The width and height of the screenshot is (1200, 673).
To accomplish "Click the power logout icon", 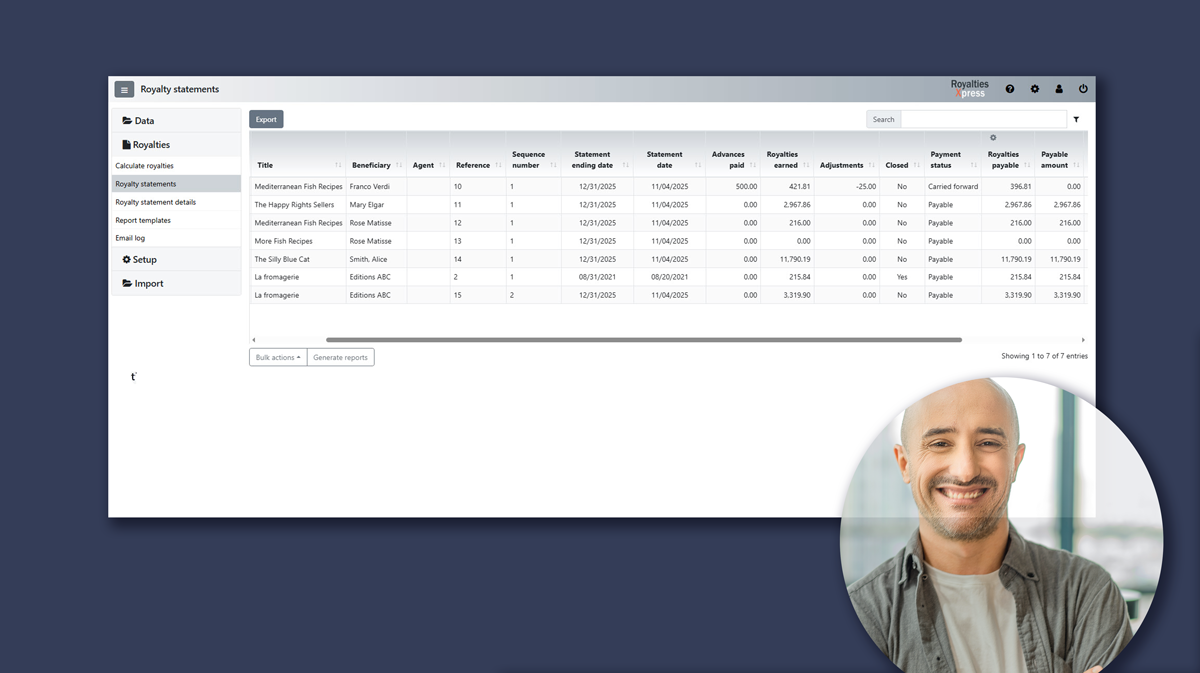I will [x=1083, y=89].
